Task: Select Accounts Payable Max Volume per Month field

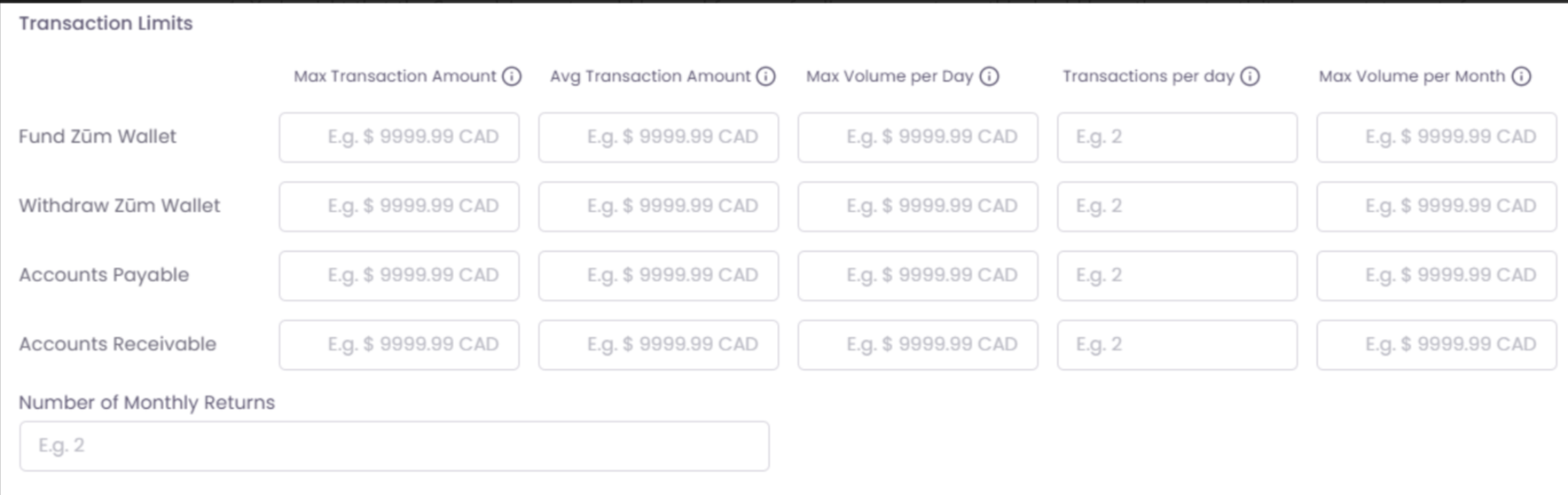Action: [x=1436, y=276]
